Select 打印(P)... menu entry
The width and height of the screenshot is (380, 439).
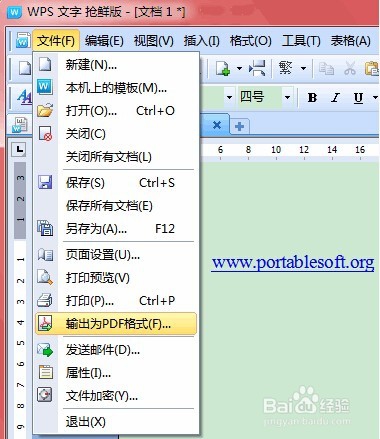point(115,301)
